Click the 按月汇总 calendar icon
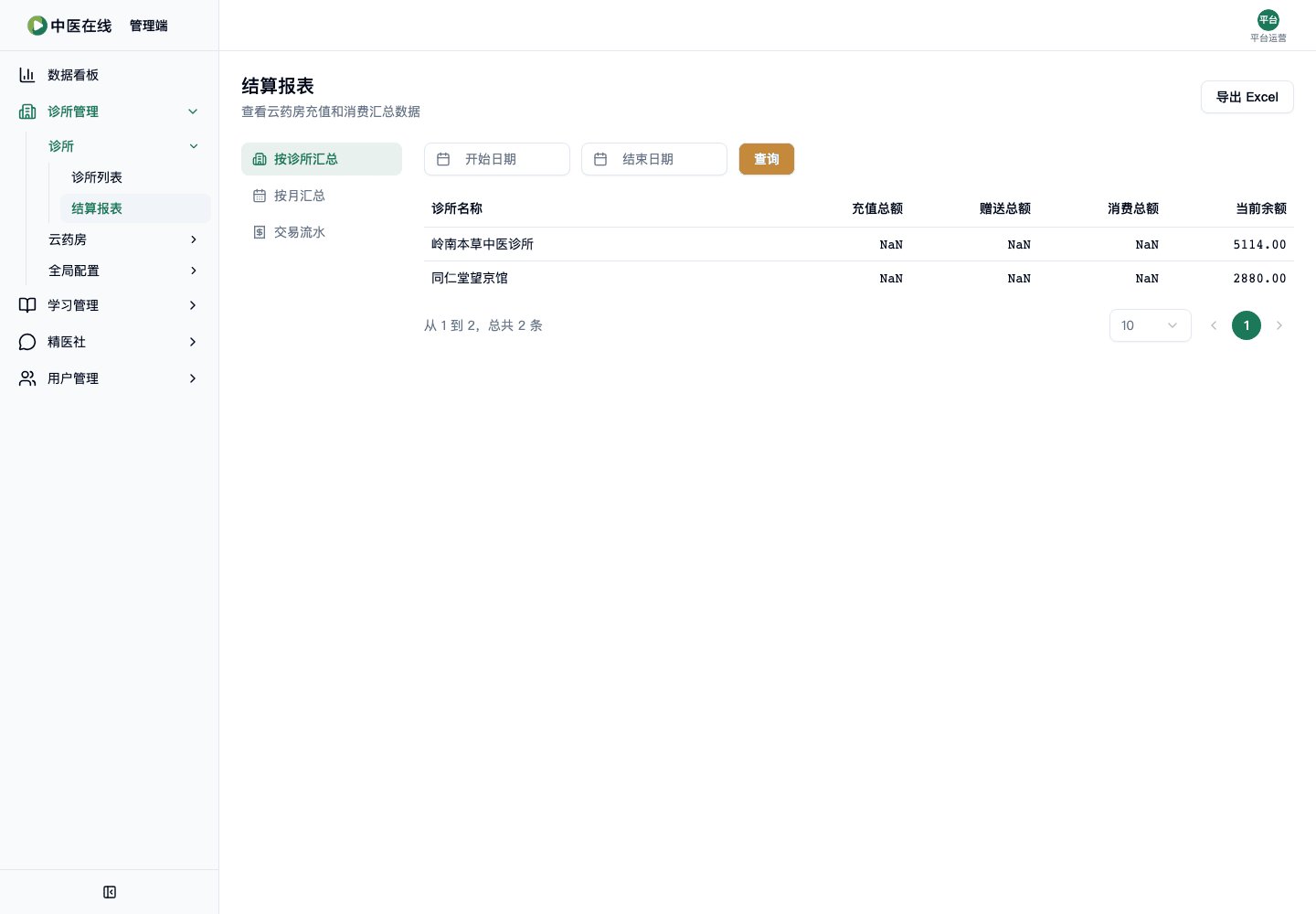1316x914 pixels. point(260,196)
